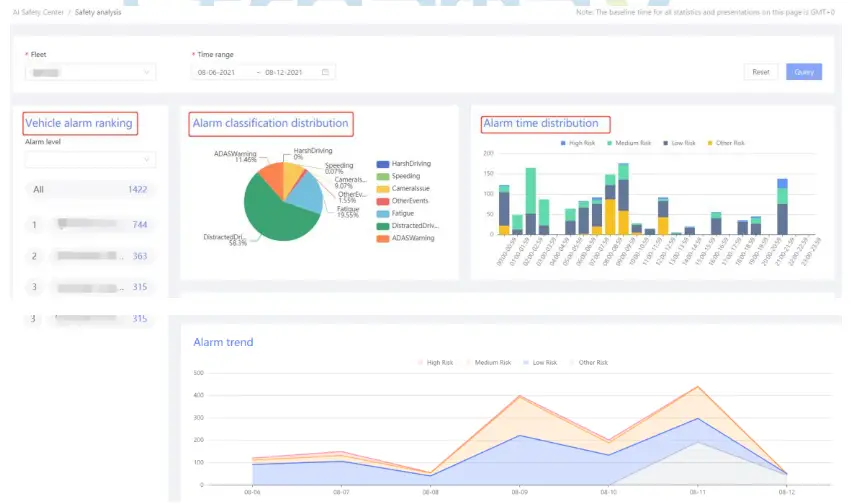Click the 08-12 label on trend axis
851x504 pixels.
pos(786,492)
